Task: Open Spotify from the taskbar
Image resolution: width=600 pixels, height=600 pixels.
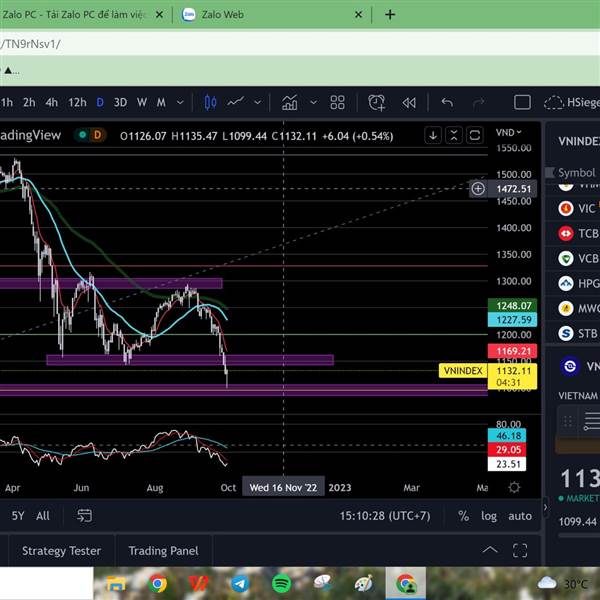Action: [x=281, y=584]
